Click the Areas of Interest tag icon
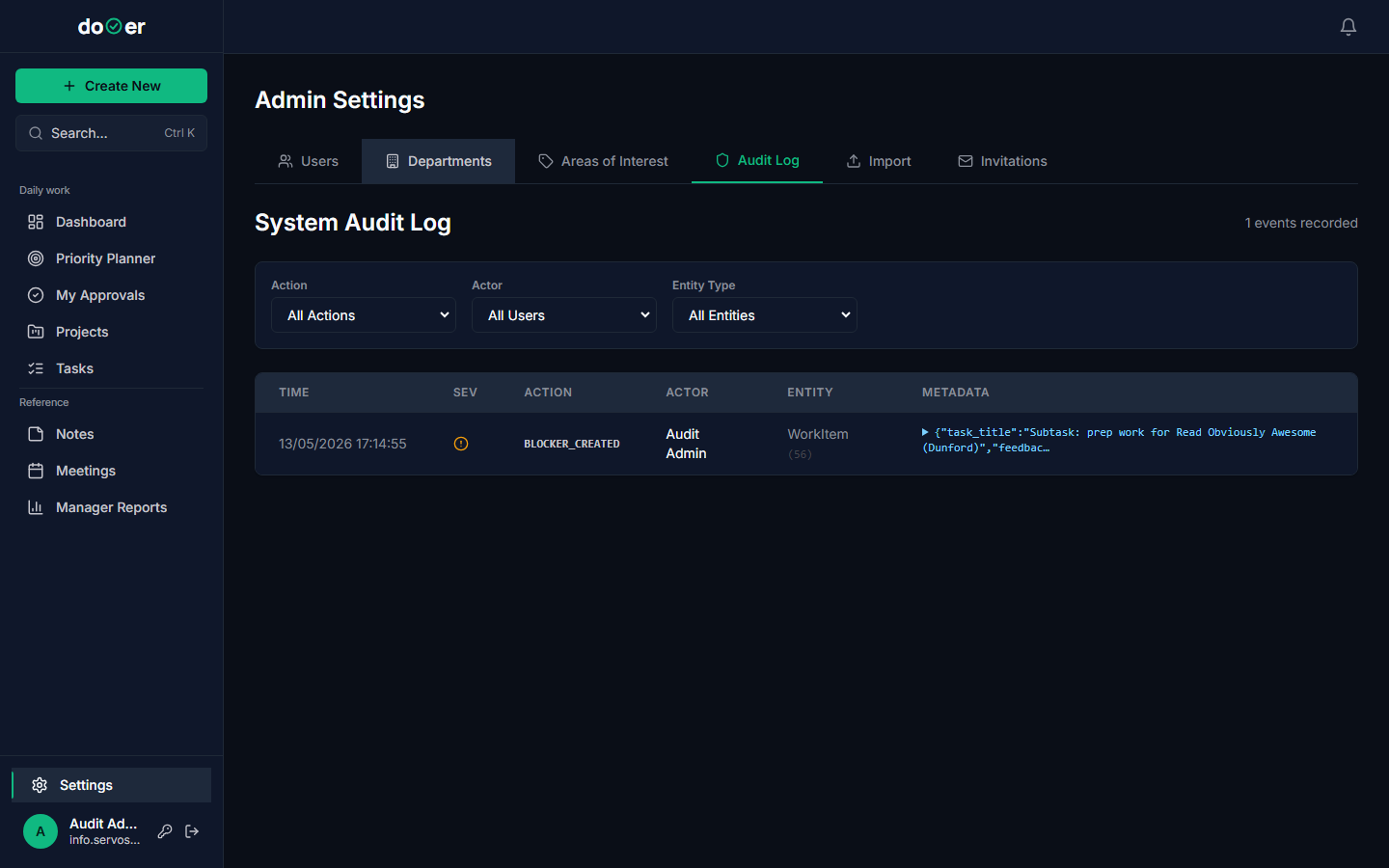Image resolution: width=1389 pixels, height=868 pixels. (546, 161)
